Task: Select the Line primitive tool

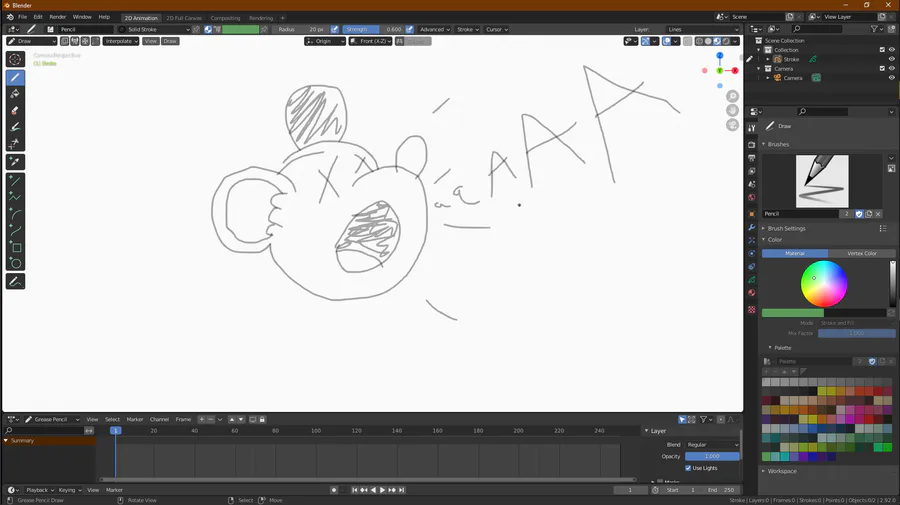Action: coord(15,181)
